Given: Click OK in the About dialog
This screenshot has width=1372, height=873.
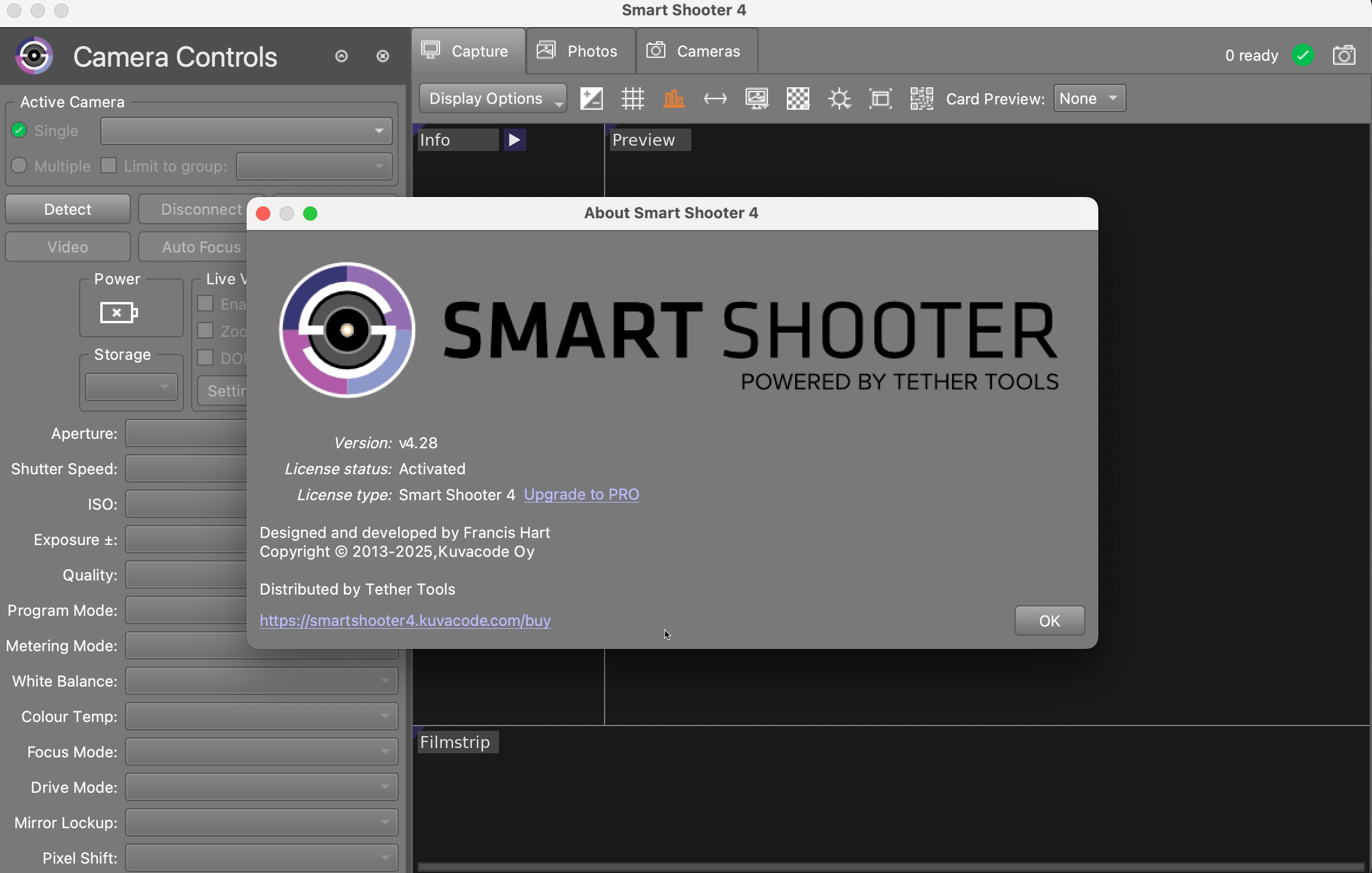Looking at the screenshot, I should (x=1049, y=621).
